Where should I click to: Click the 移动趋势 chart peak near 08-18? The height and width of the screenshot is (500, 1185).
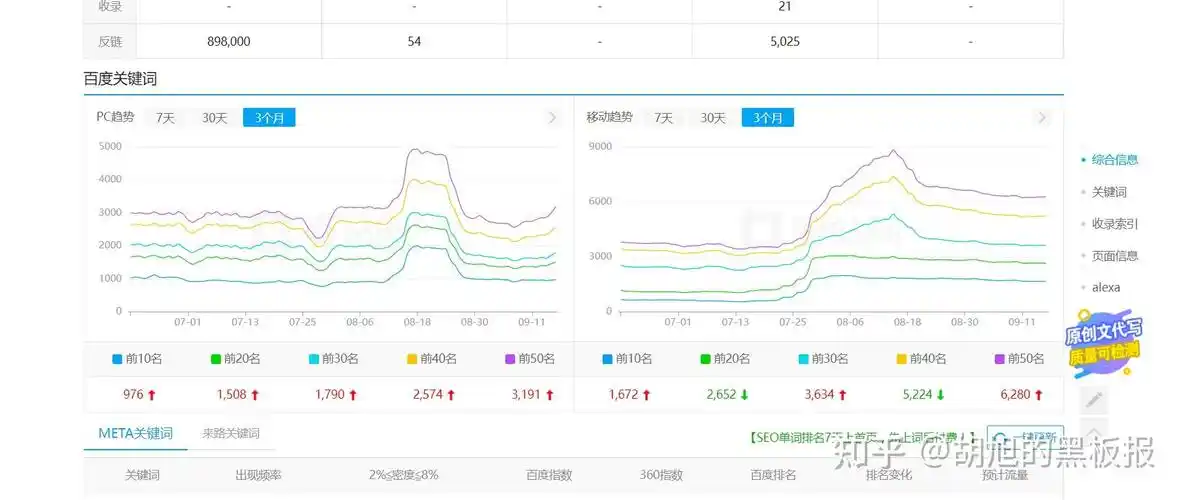(894, 150)
